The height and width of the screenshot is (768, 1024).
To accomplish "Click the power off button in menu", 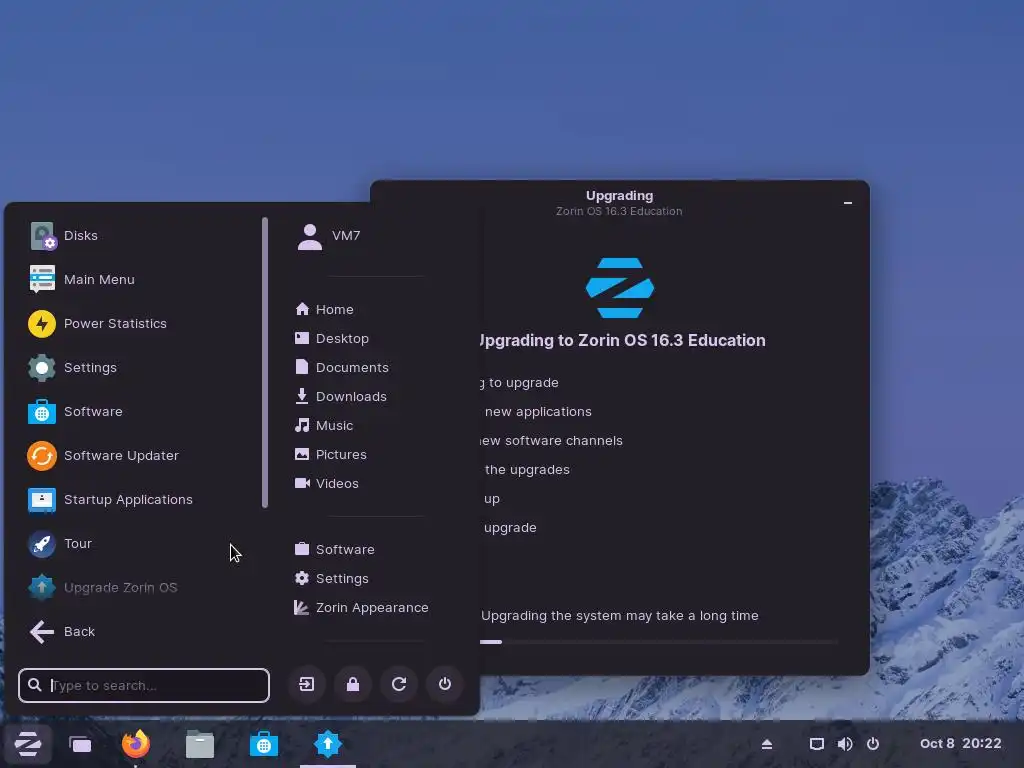I will point(445,684).
